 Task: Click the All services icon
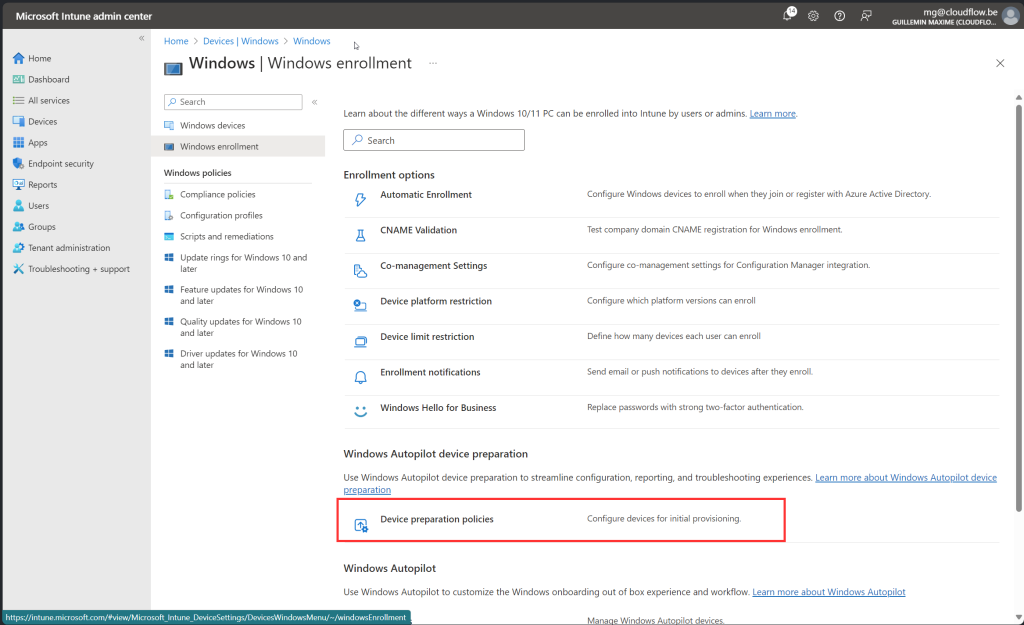click(18, 101)
